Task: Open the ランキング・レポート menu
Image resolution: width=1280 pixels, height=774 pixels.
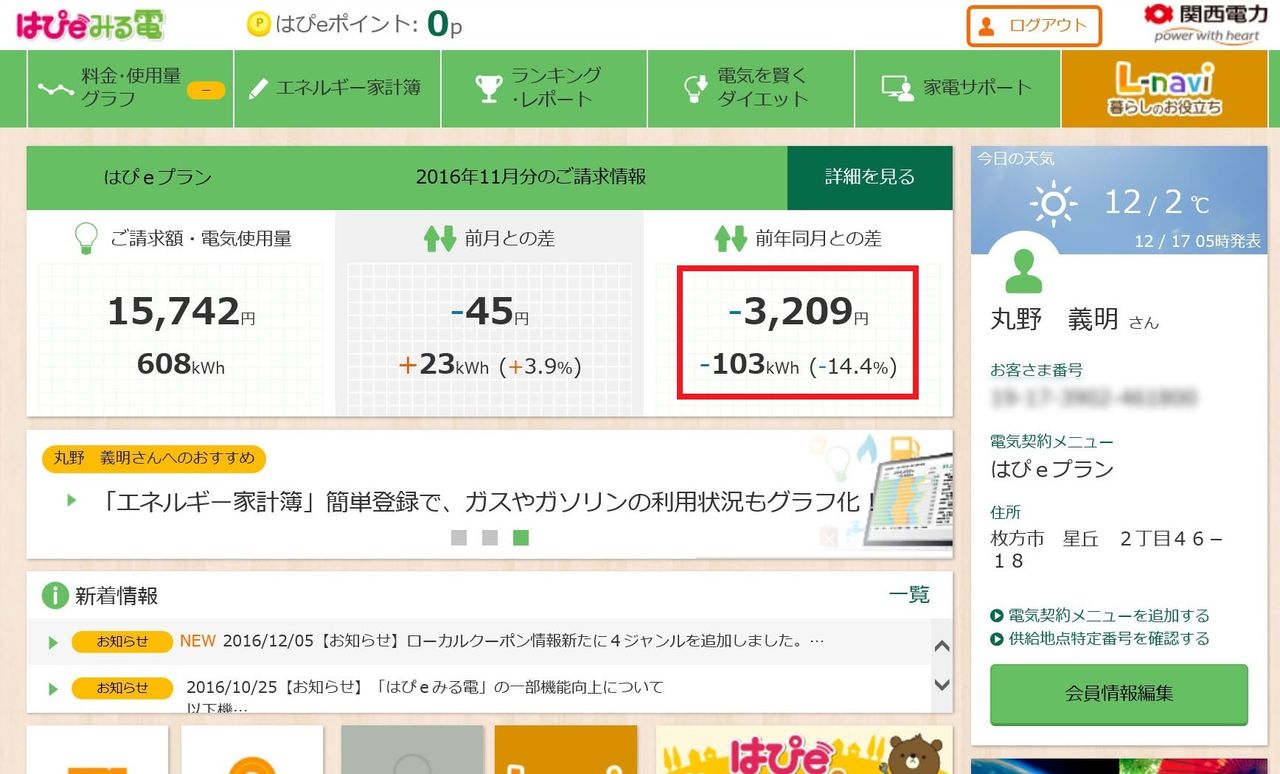Action: (x=544, y=88)
